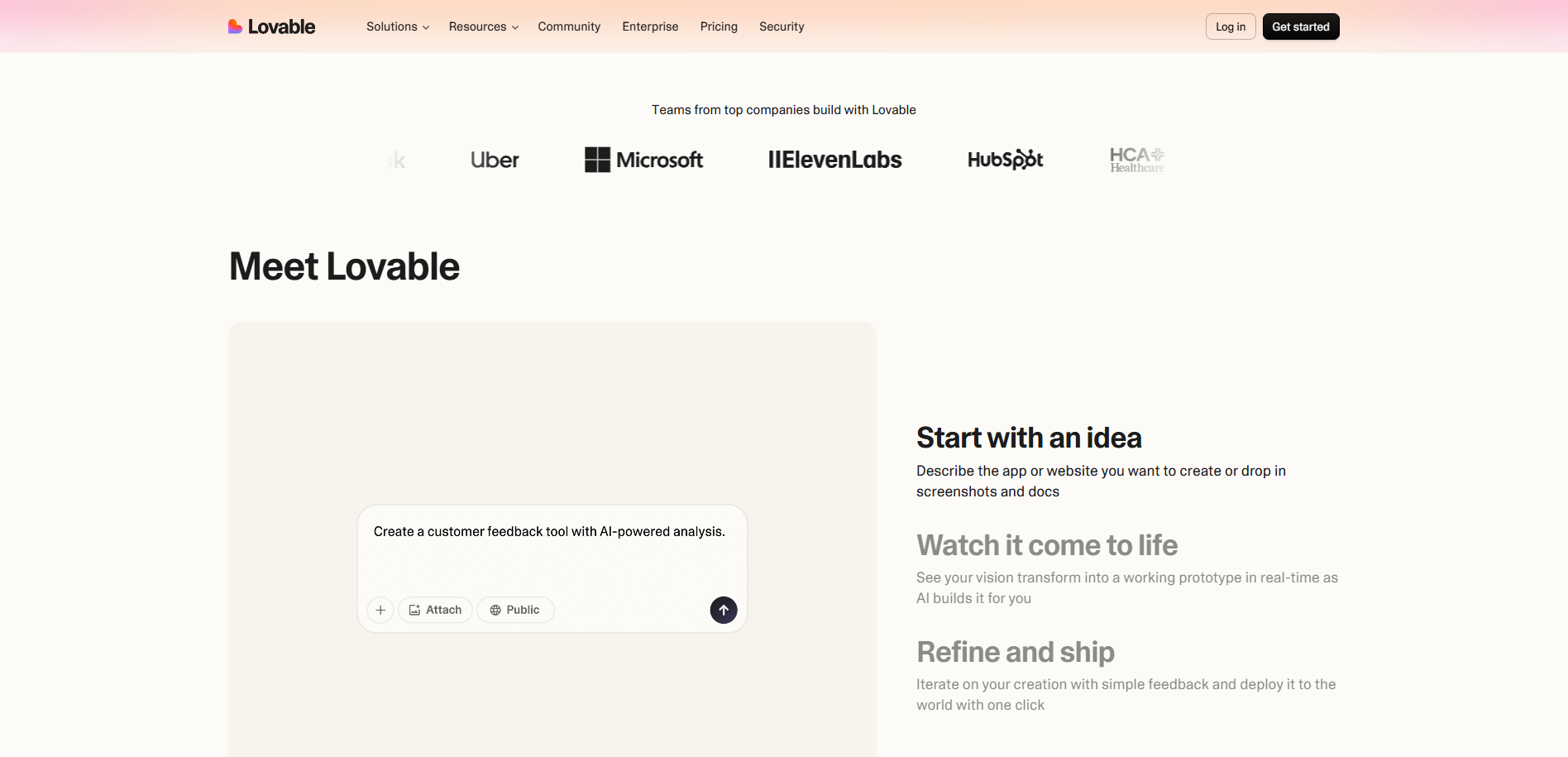
Task: Open the Community page
Action: pos(569,26)
